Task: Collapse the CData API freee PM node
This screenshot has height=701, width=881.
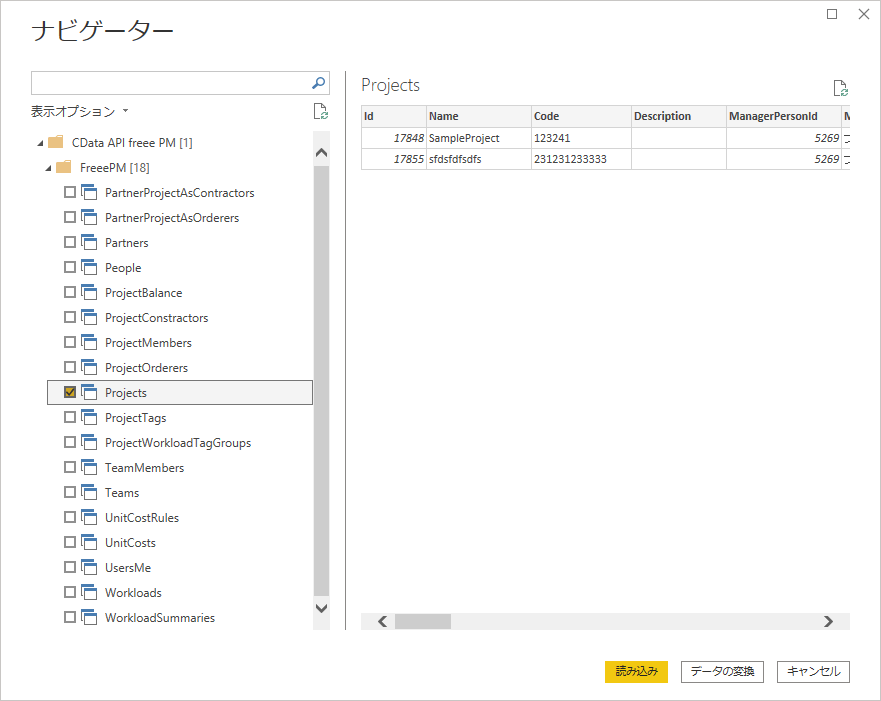Action: (x=40, y=143)
